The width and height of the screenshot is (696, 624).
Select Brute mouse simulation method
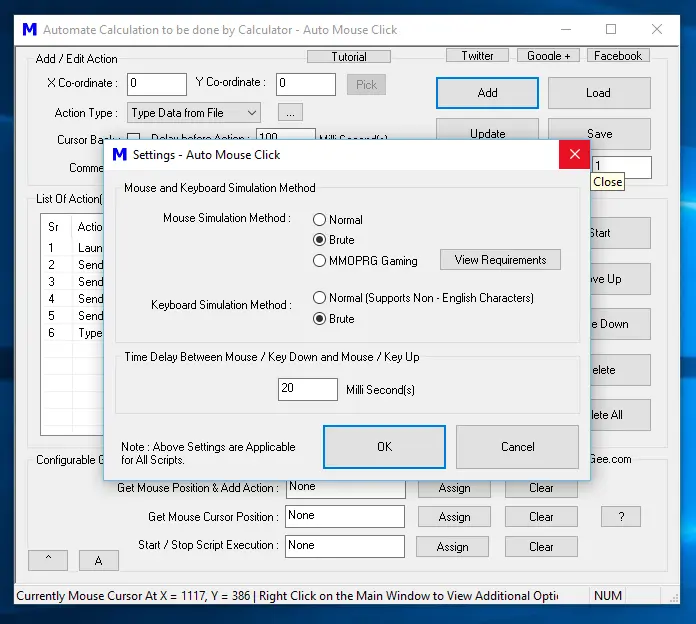click(320, 240)
